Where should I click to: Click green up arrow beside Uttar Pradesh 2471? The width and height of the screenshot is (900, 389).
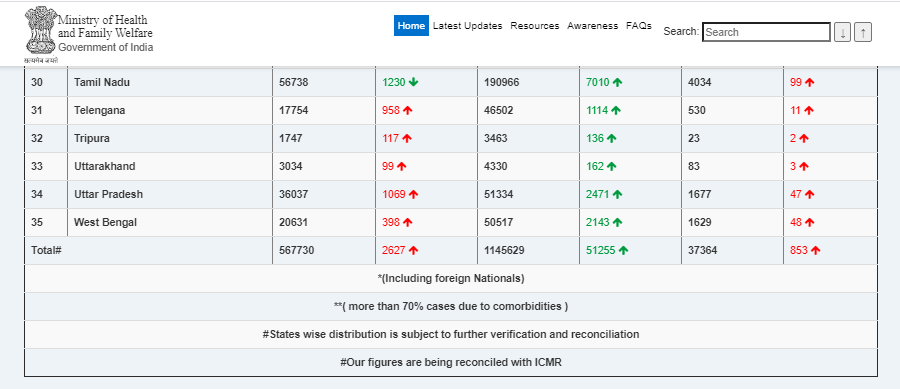(x=617, y=194)
